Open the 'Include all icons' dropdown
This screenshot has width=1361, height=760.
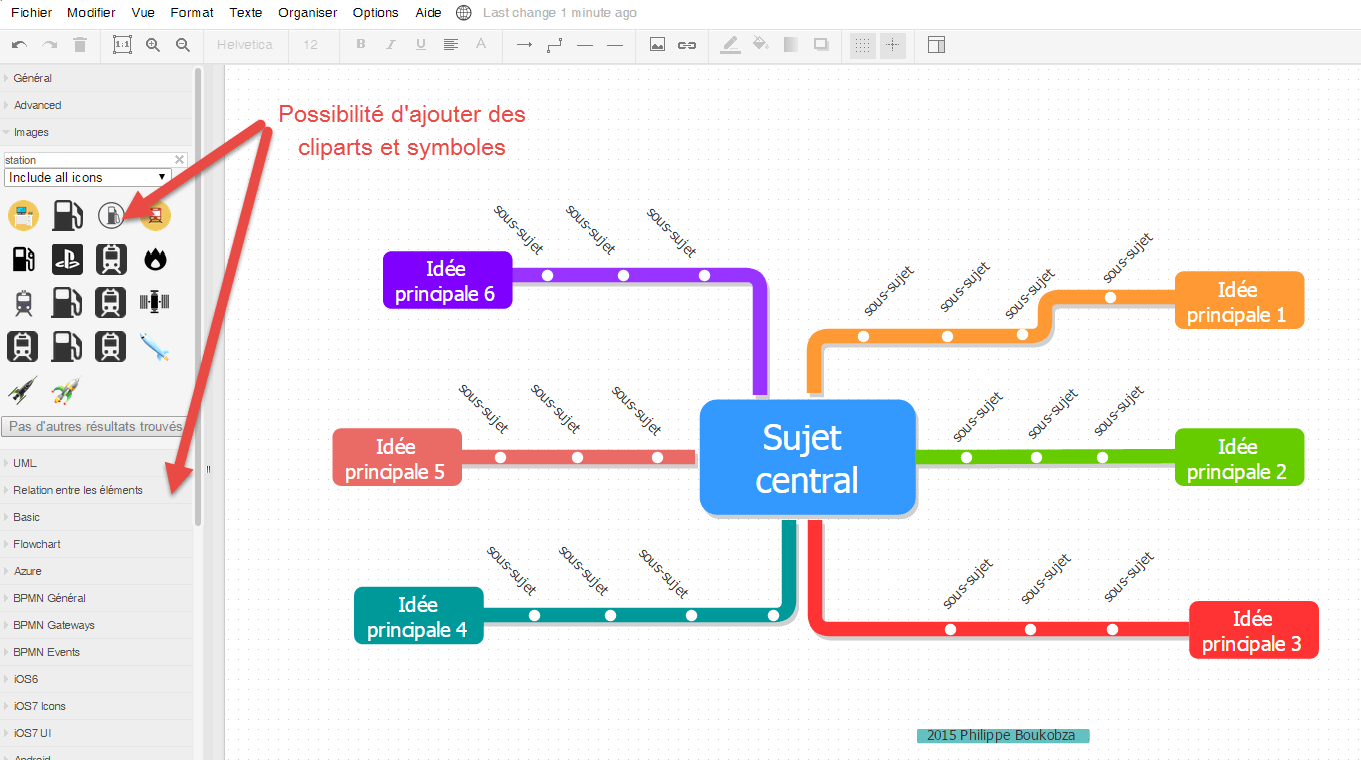point(88,177)
